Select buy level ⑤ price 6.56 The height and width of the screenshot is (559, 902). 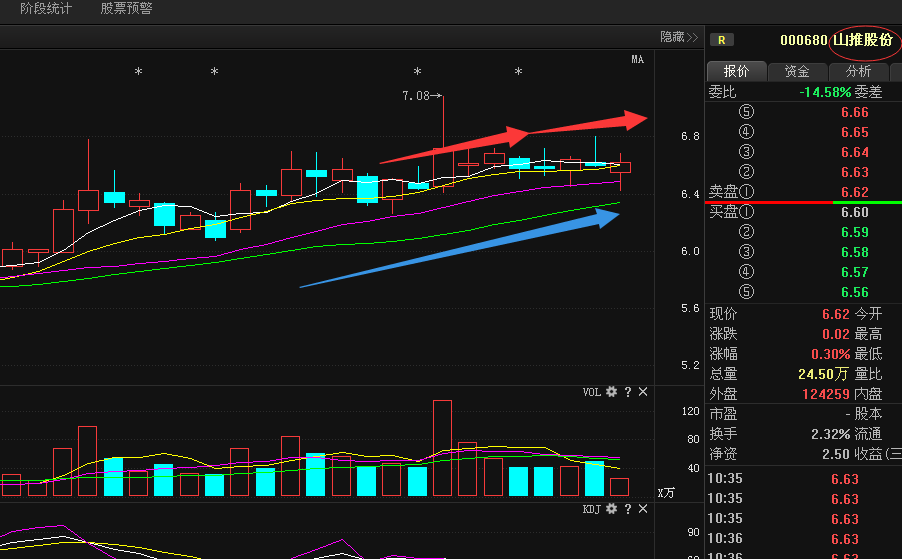pos(855,292)
